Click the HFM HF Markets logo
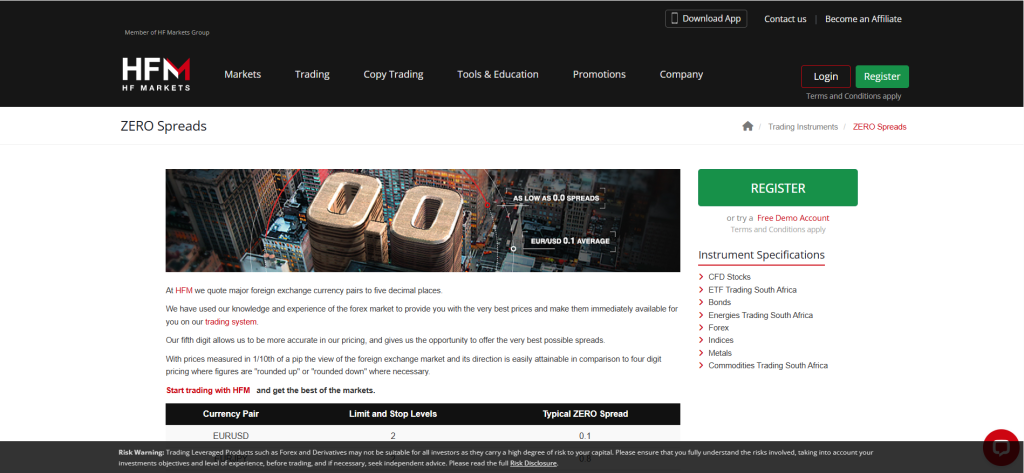Image resolution: width=1024 pixels, height=473 pixels. click(x=155, y=75)
